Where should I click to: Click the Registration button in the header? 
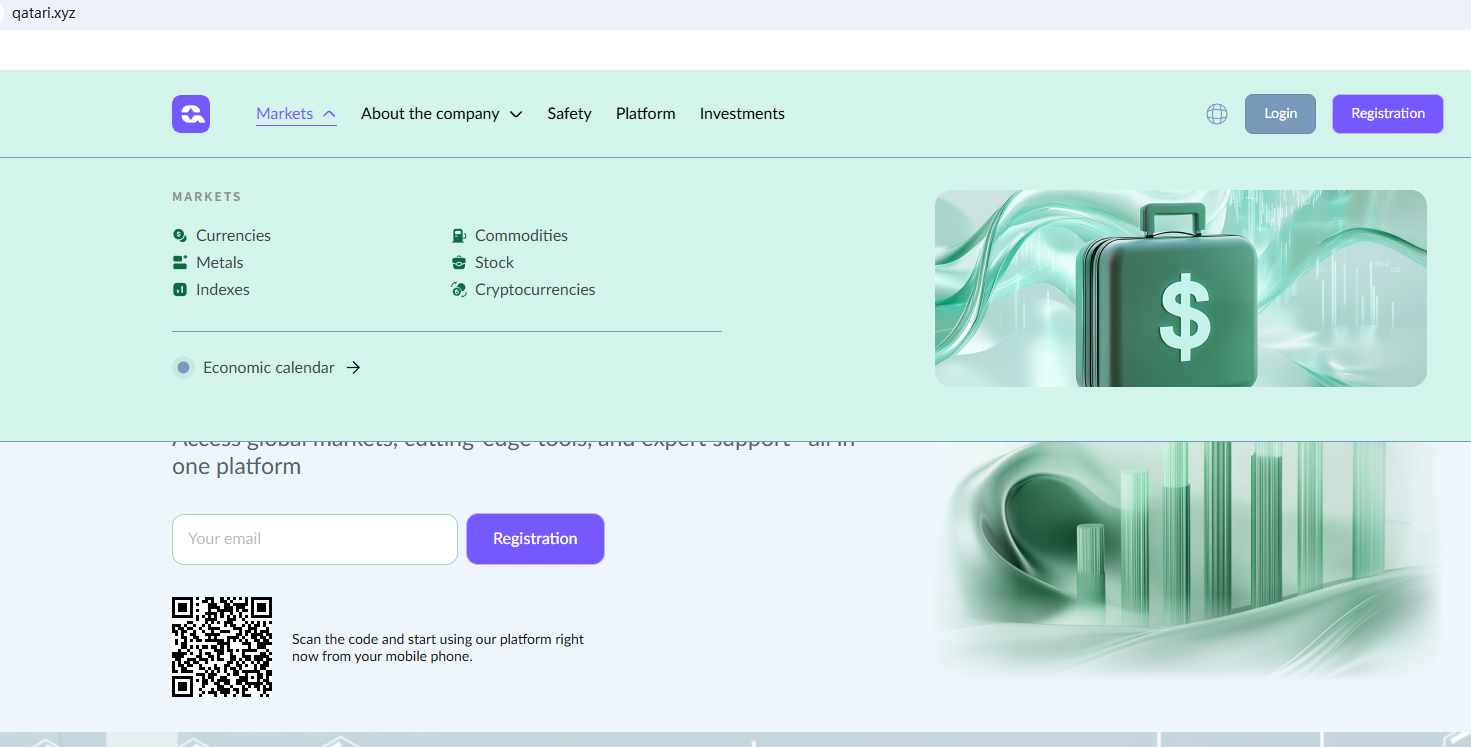coord(1388,114)
